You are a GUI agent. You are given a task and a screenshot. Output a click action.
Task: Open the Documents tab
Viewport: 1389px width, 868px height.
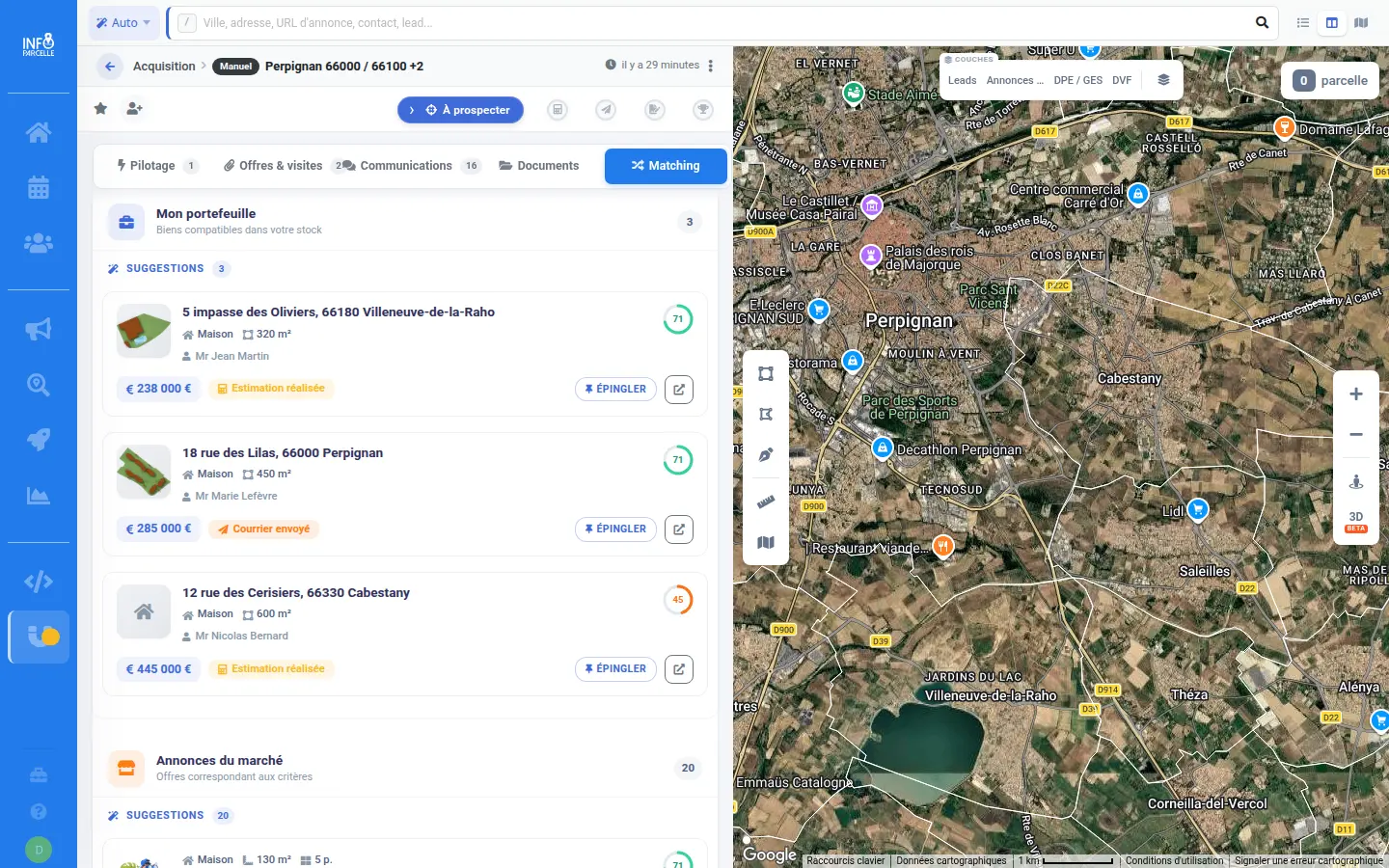[x=539, y=166]
